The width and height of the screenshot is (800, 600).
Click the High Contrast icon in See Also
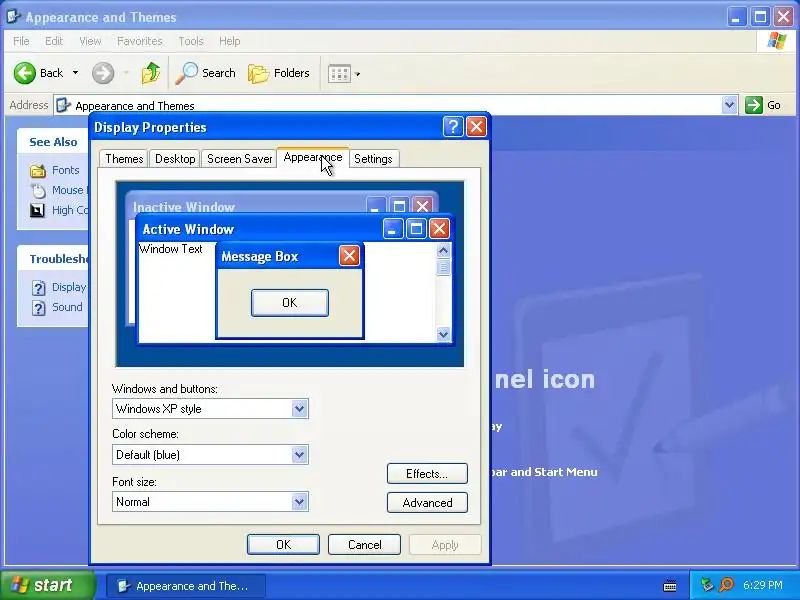pos(37,210)
